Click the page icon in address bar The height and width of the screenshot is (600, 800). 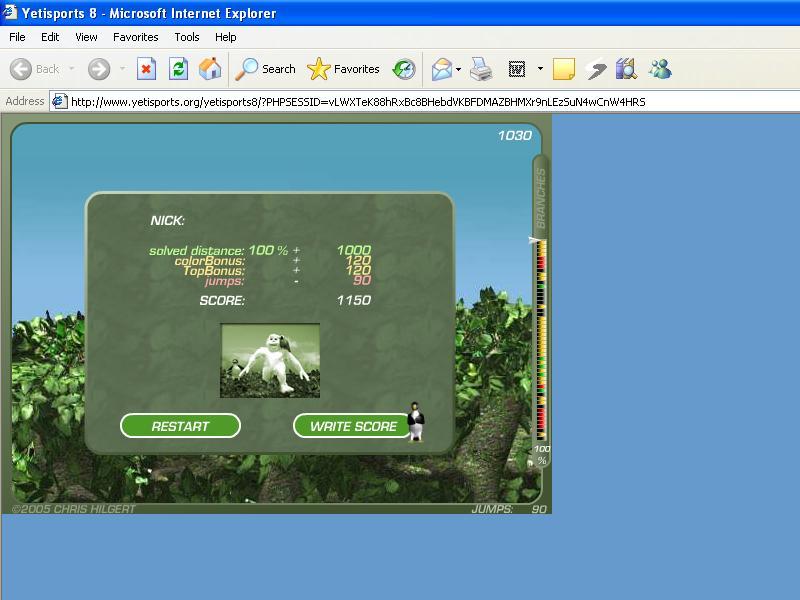coord(60,102)
